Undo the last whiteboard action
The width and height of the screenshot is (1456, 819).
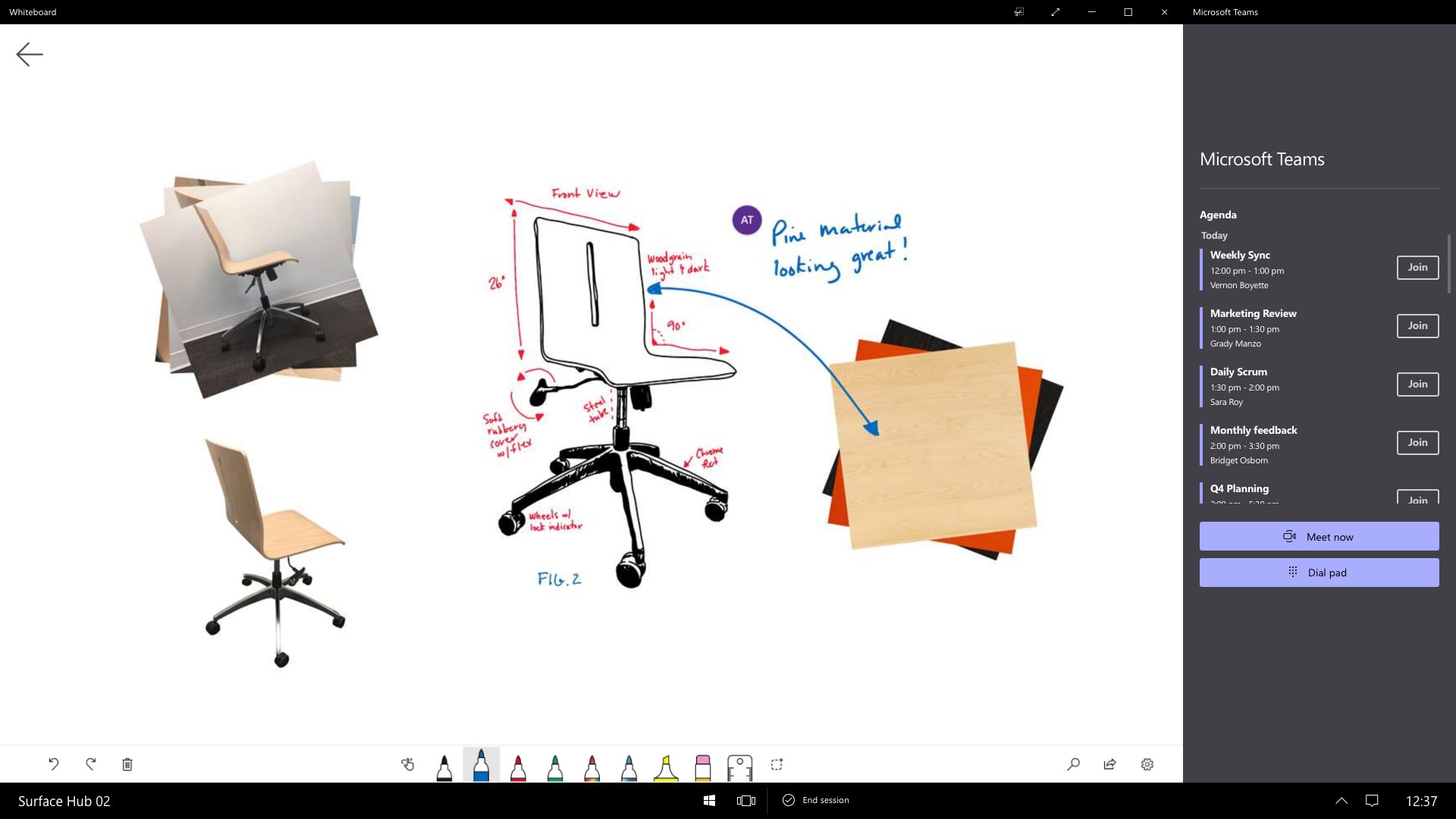pyautogui.click(x=53, y=764)
